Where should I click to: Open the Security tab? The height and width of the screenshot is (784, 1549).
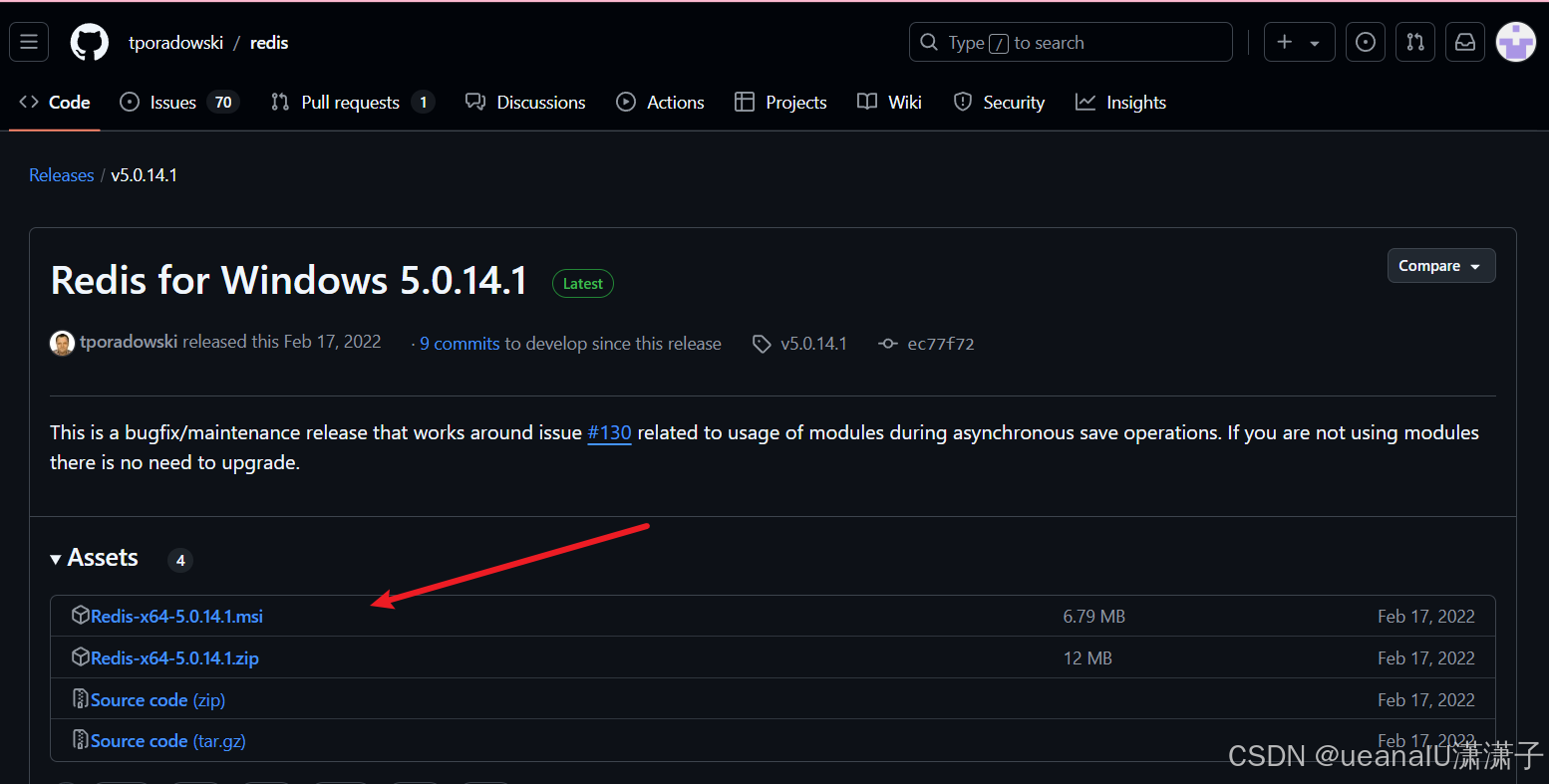click(999, 102)
